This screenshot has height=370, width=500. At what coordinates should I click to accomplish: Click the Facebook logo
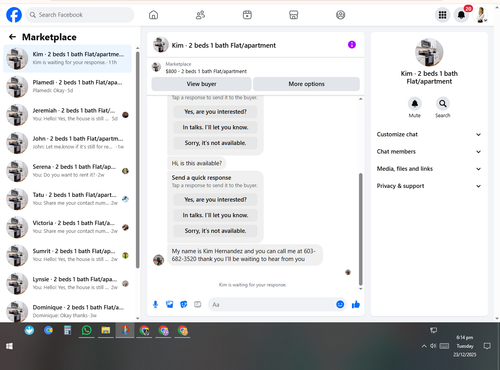(14, 15)
